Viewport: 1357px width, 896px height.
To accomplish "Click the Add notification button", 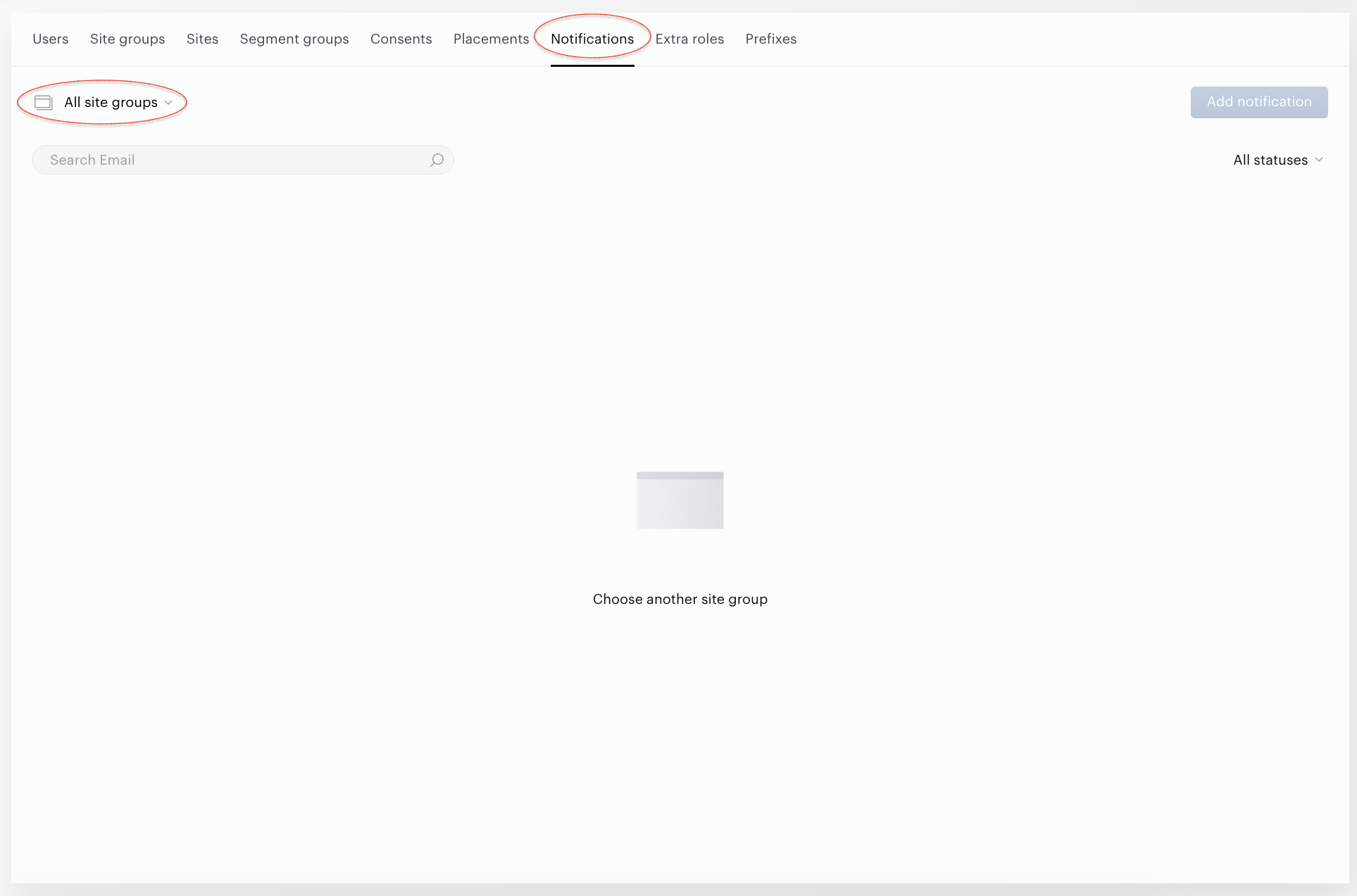I will [x=1259, y=102].
